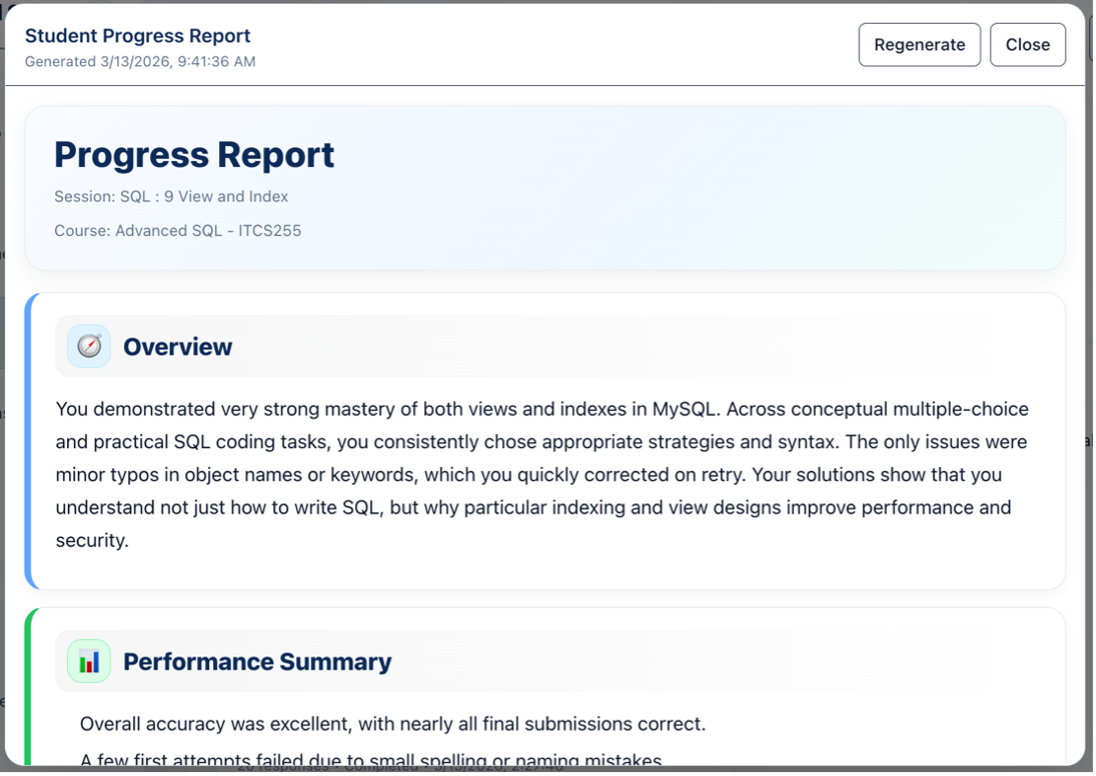Select the Overview section heading
The width and height of the screenshot is (1096, 776).
coord(177,347)
